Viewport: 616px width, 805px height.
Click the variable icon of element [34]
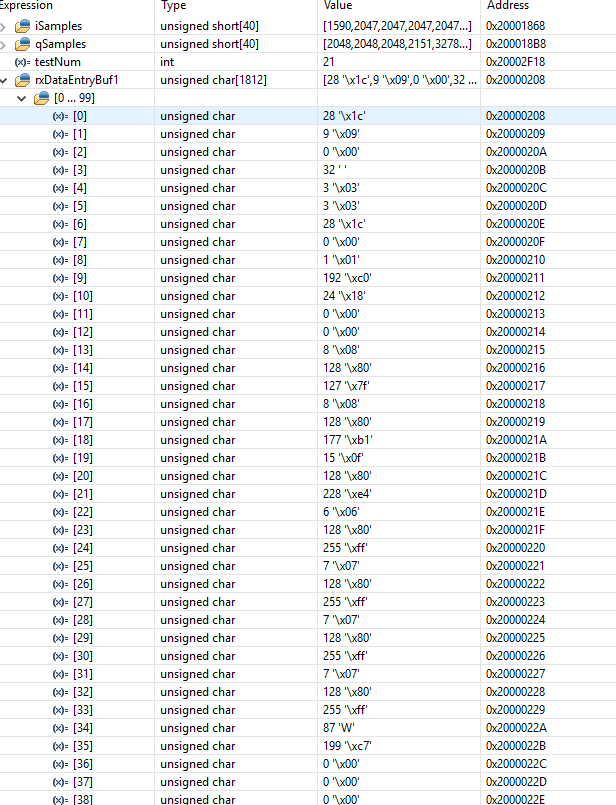coord(60,728)
